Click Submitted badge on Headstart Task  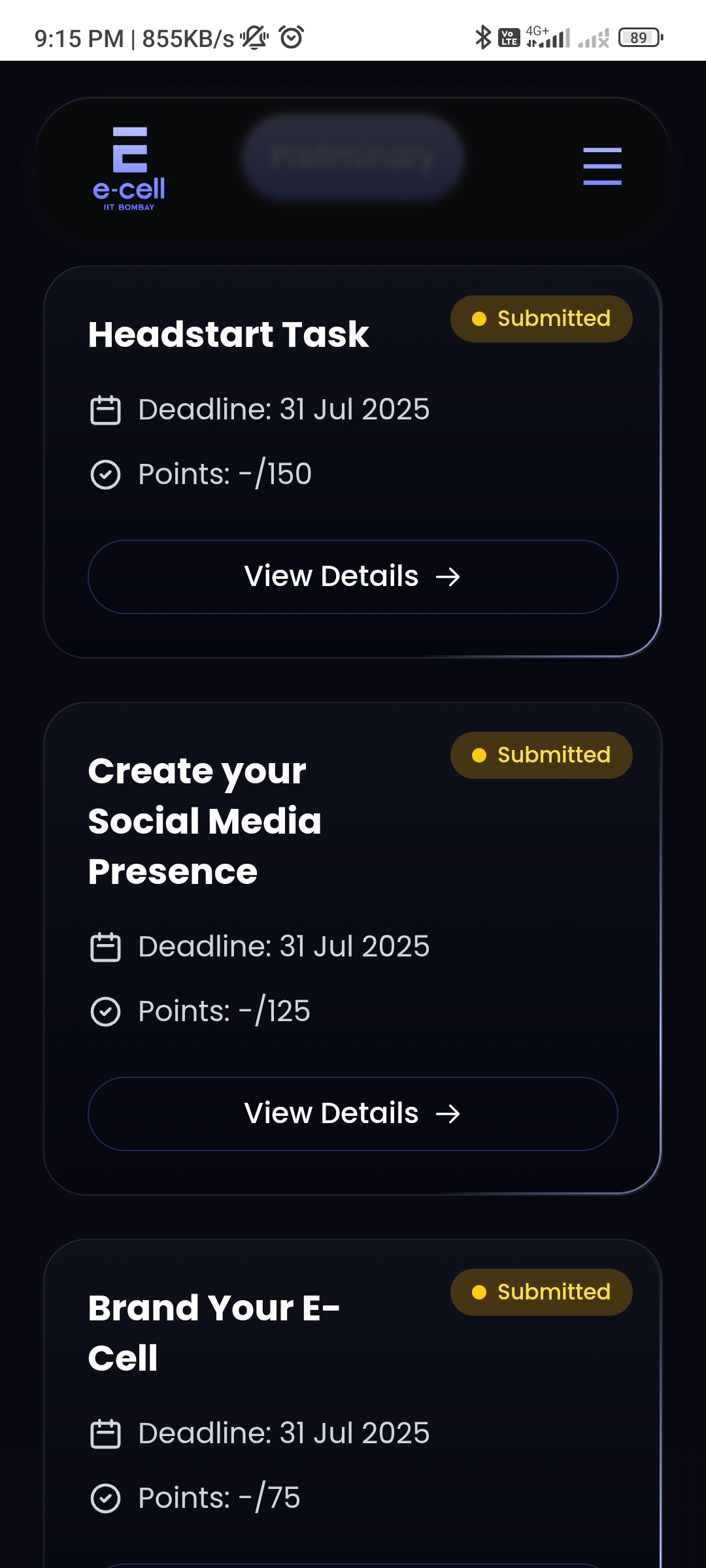click(x=541, y=319)
